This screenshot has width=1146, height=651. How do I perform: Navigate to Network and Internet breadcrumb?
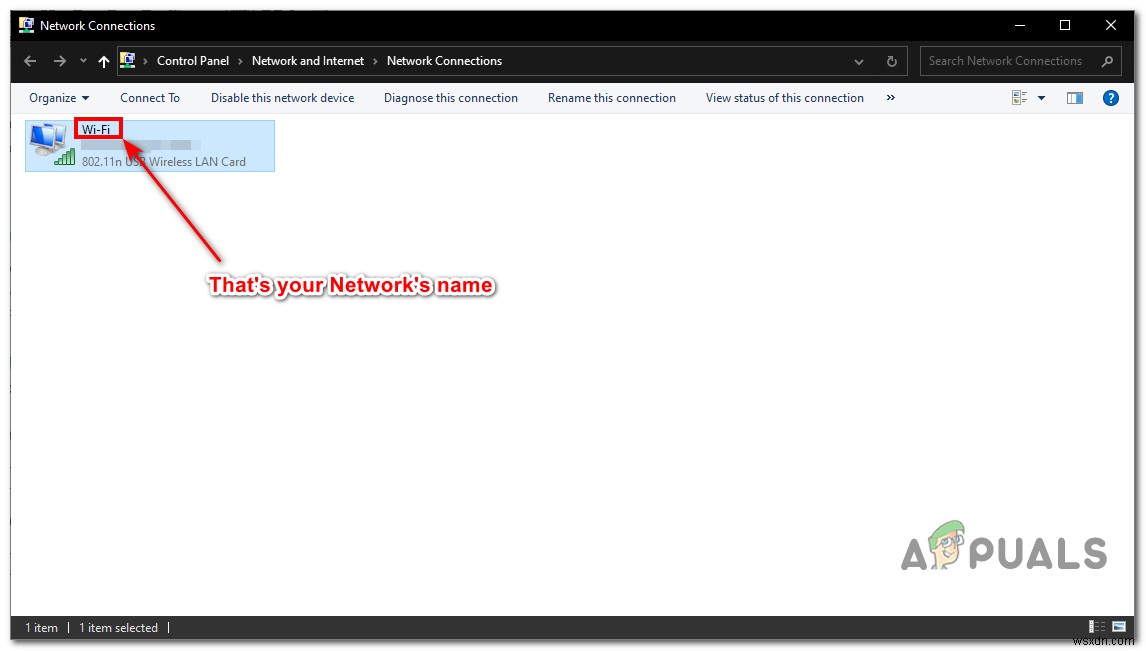point(307,60)
